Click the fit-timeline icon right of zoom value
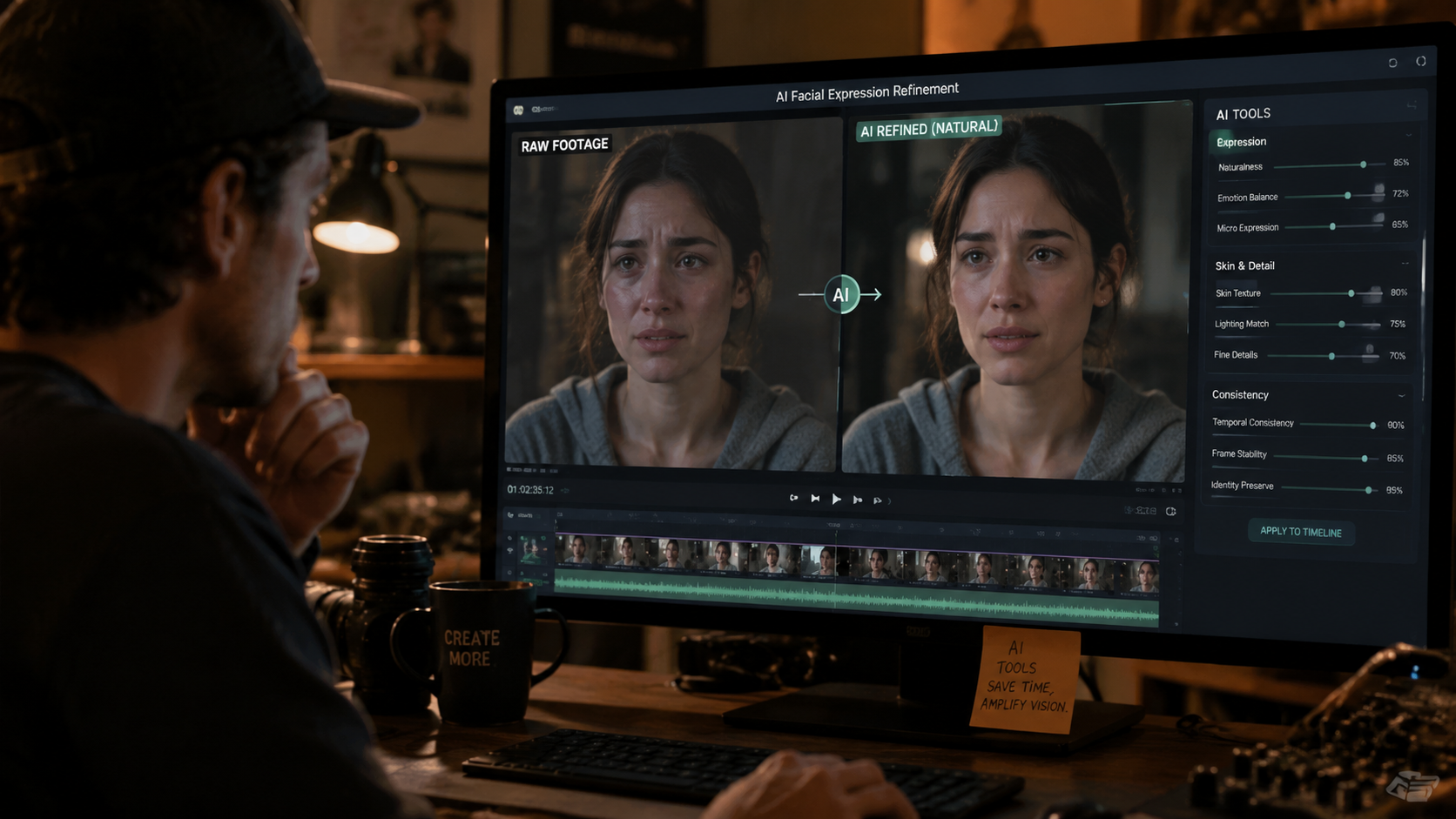This screenshot has width=1456, height=819. [1171, 512]
